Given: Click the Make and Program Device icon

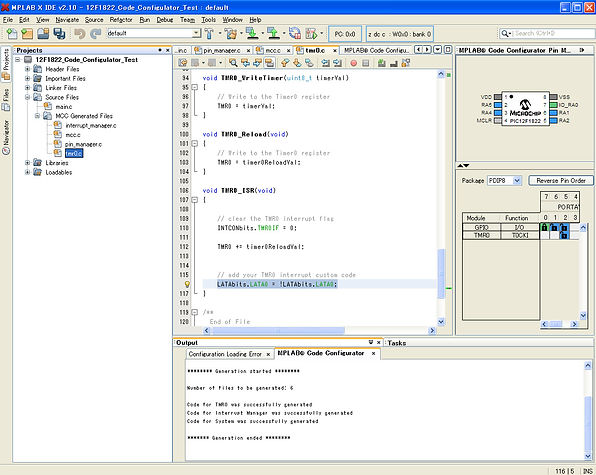Looking at the screenshot, I should [x=252, y=34].
